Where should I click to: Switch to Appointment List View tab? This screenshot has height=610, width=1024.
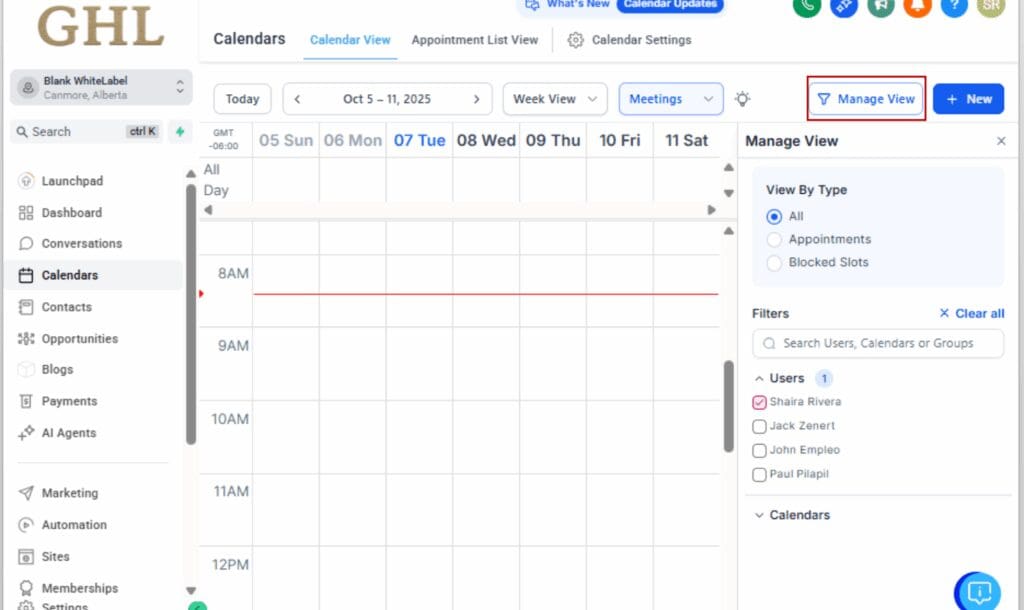[x=473, y=40]
